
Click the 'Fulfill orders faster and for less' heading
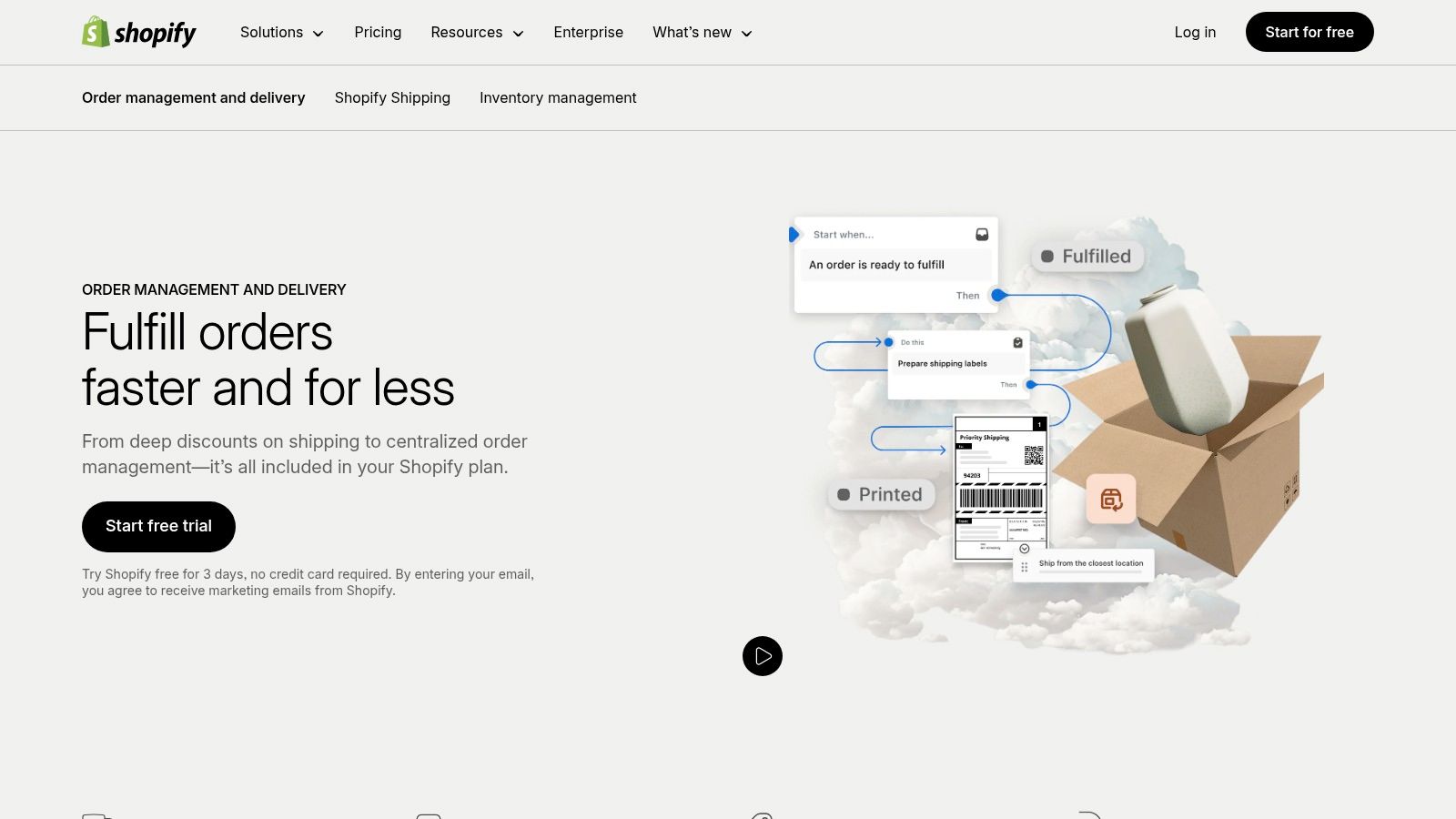coord(268,359)
